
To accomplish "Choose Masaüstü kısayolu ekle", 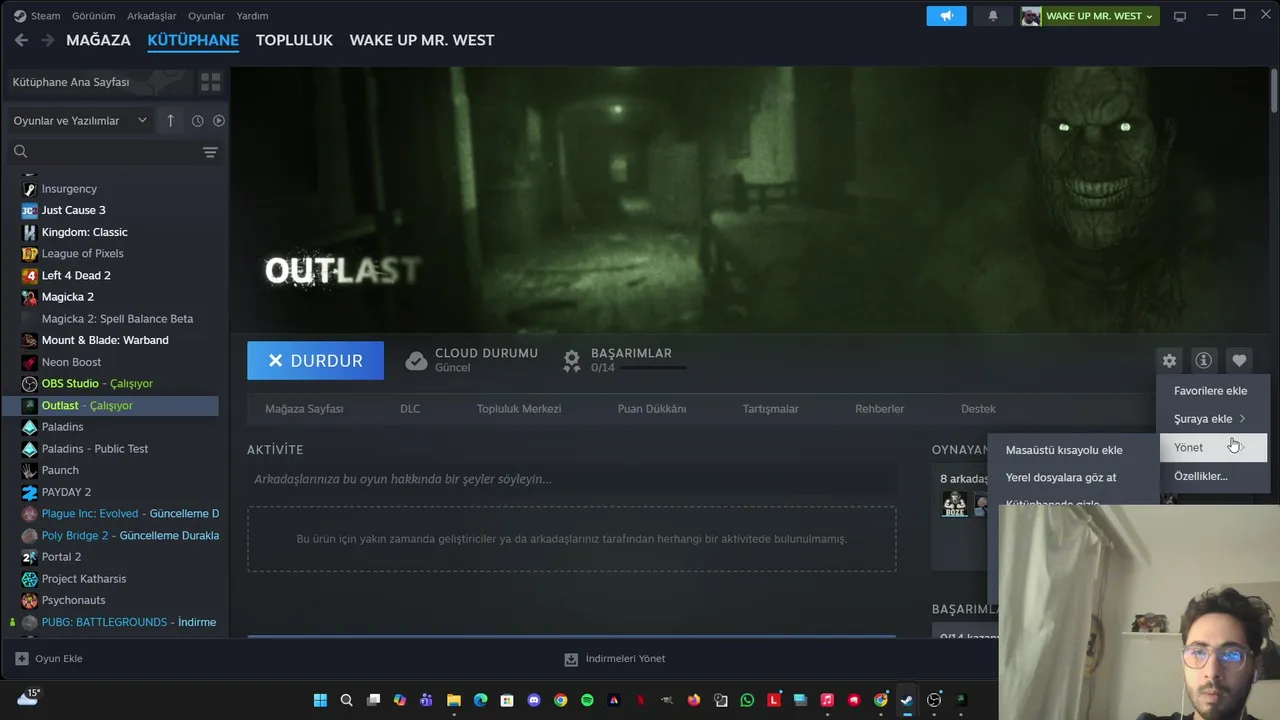I will [x=1064, y=450].
